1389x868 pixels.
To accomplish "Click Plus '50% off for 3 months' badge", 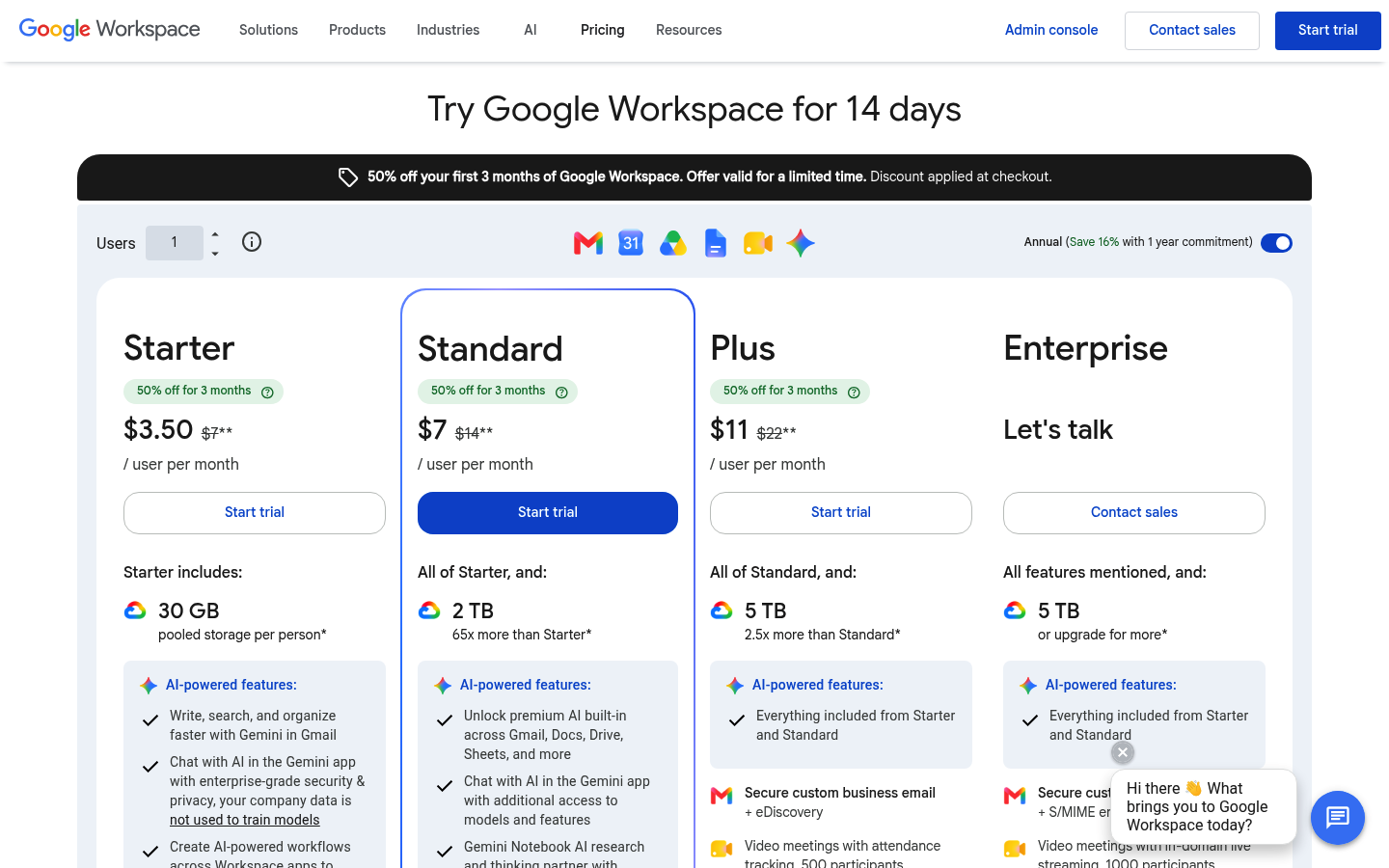I will click(790, 391).
